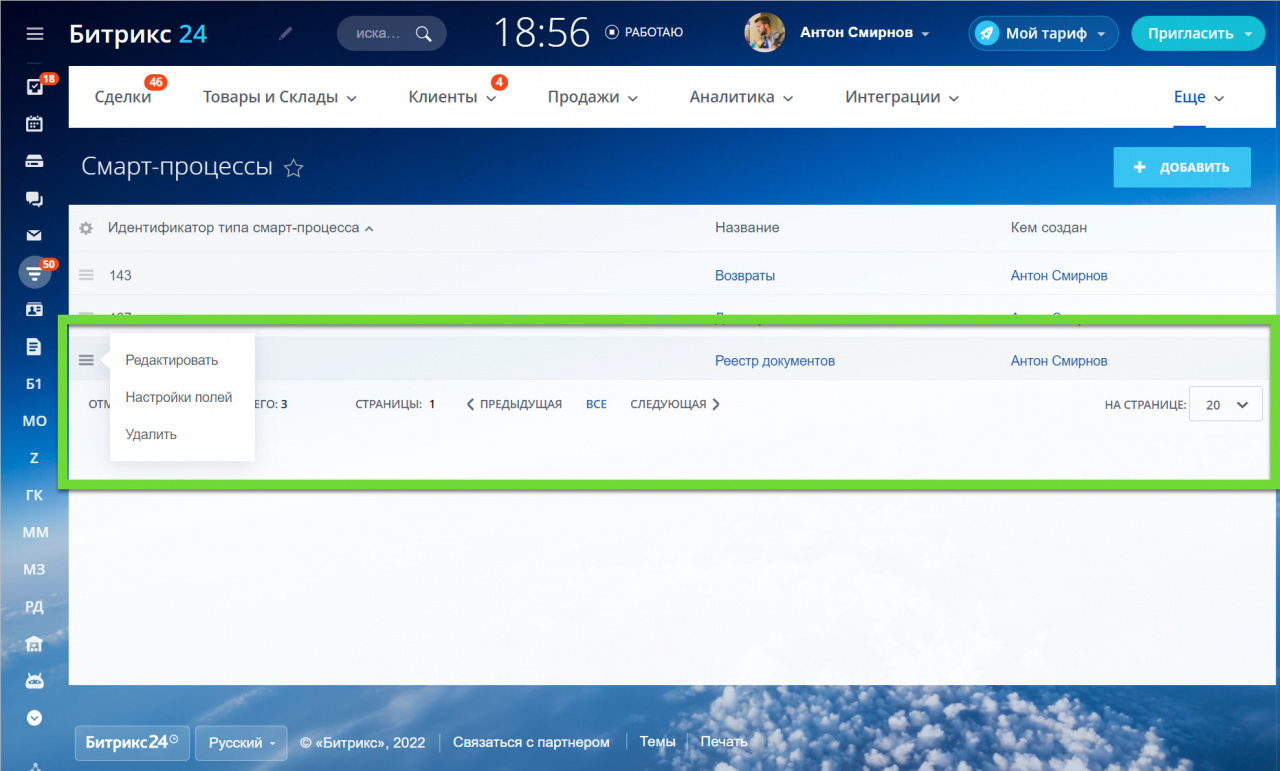Click the Название column header
The image size is (1280, 771).
coord(747,228)
